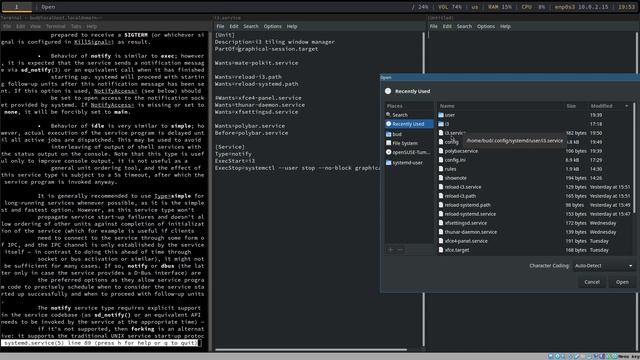Open the Terminal menu in the terminal window

point(56,26)
